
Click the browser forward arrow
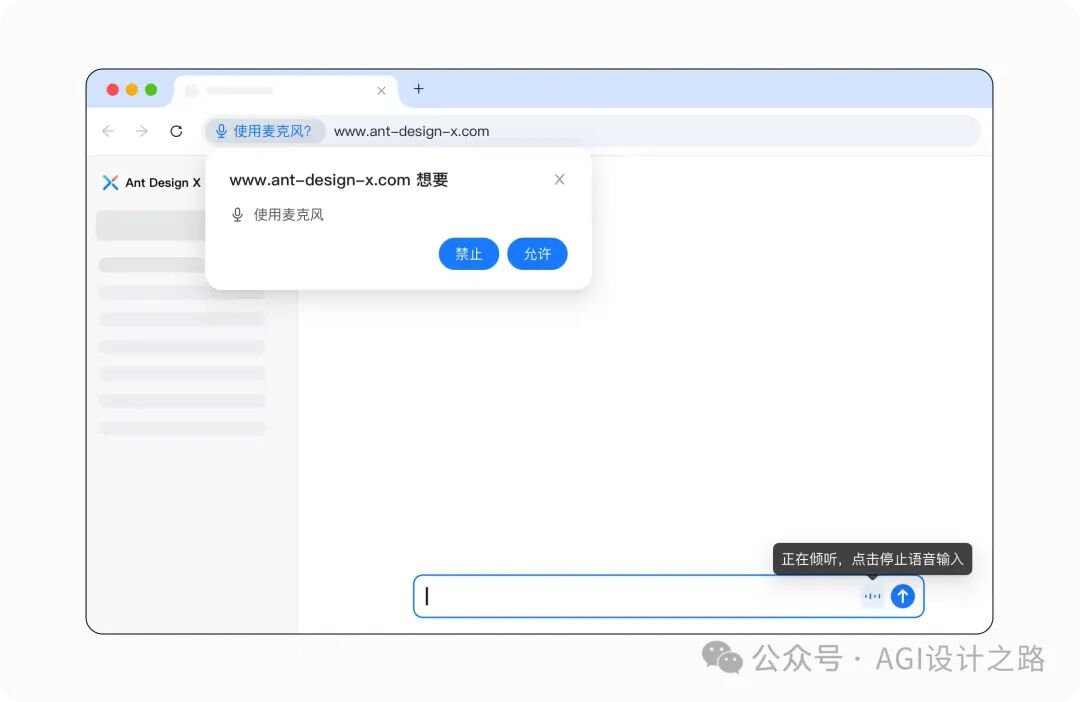(x=142, y=131)
